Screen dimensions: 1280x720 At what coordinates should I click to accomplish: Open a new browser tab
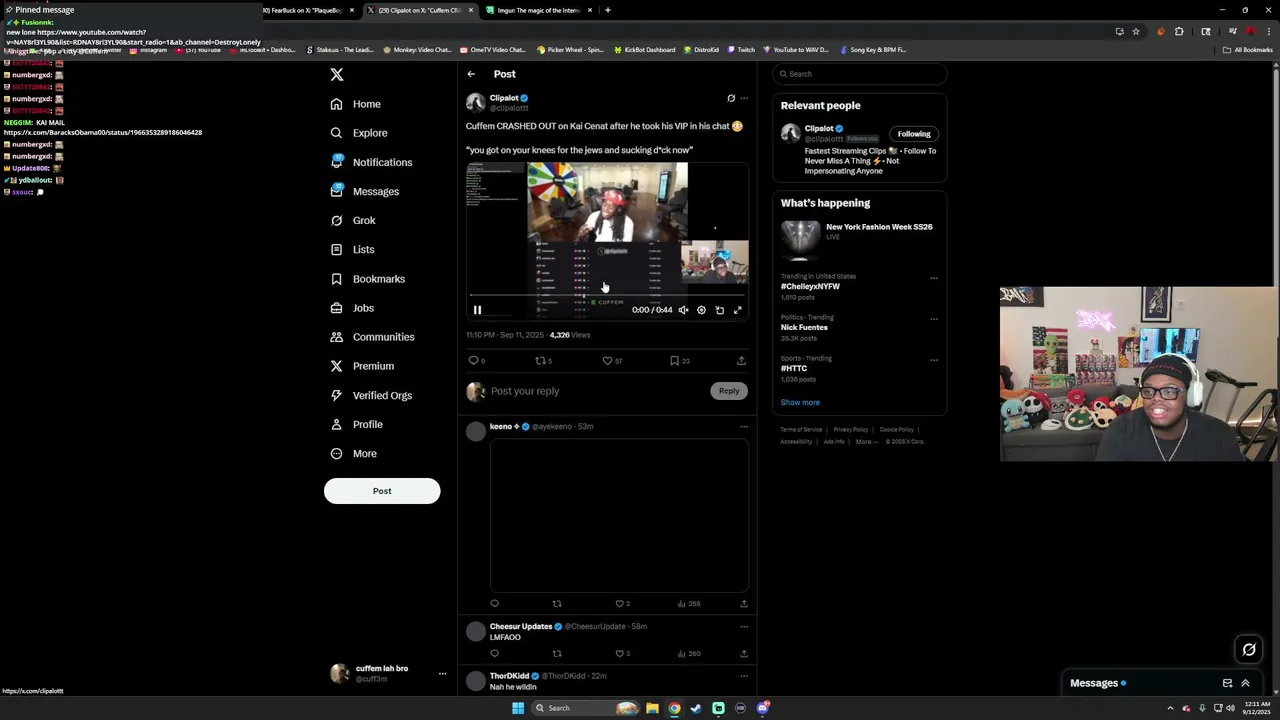[607, 10]
